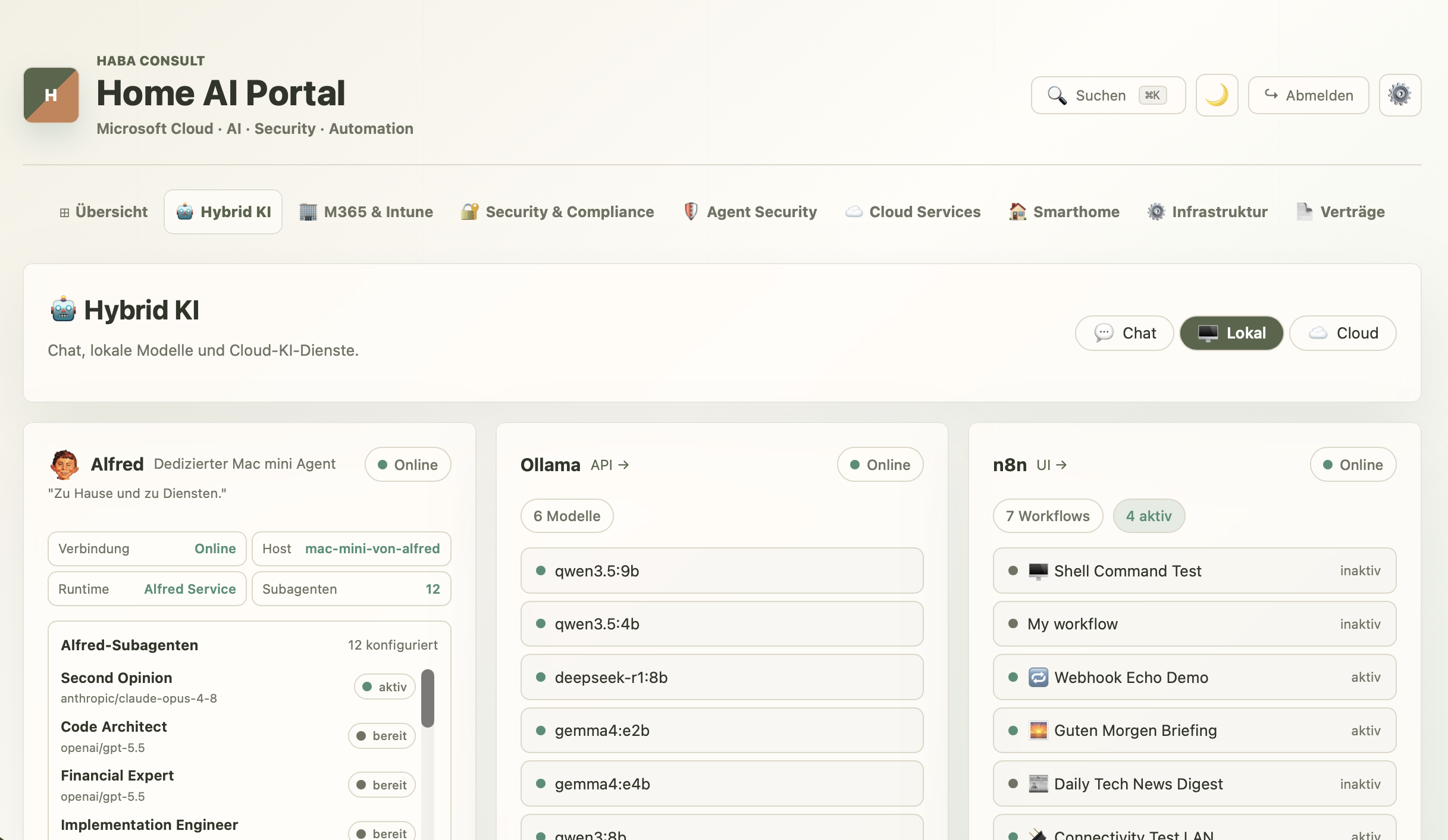Click the 7 Workflows chip

(1048, 516)
